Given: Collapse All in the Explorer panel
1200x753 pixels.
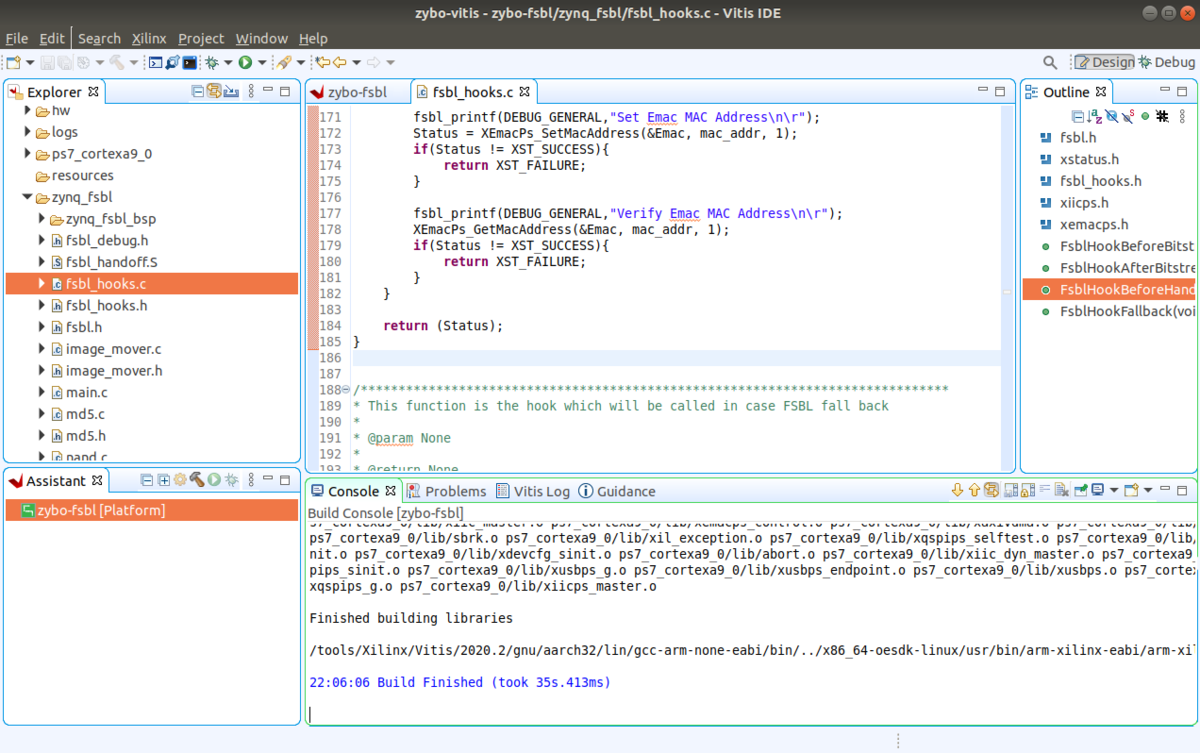Looking at the screenshot, I should coord(198,91).
